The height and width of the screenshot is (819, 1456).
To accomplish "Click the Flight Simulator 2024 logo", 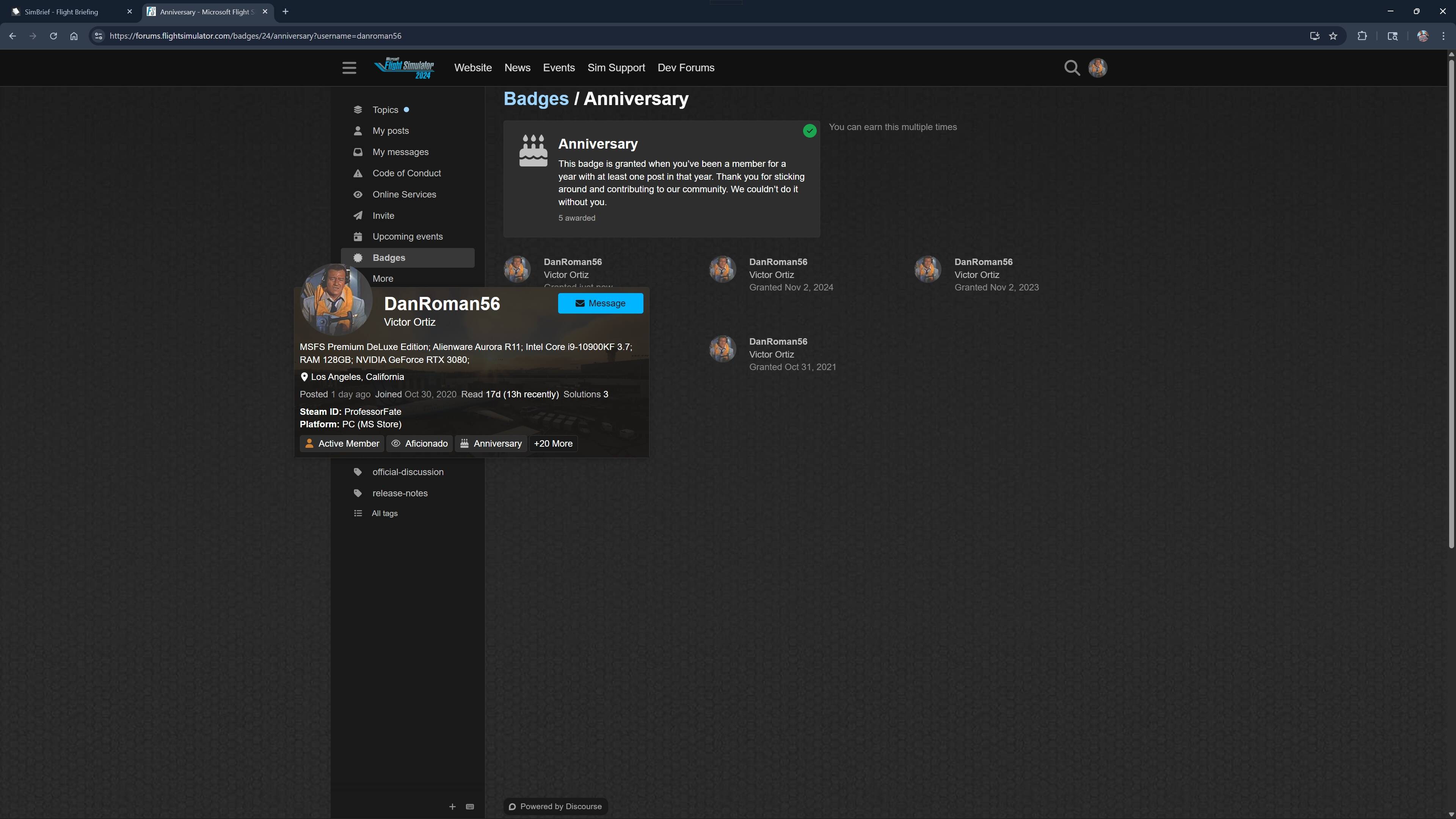I will (405, 68).
